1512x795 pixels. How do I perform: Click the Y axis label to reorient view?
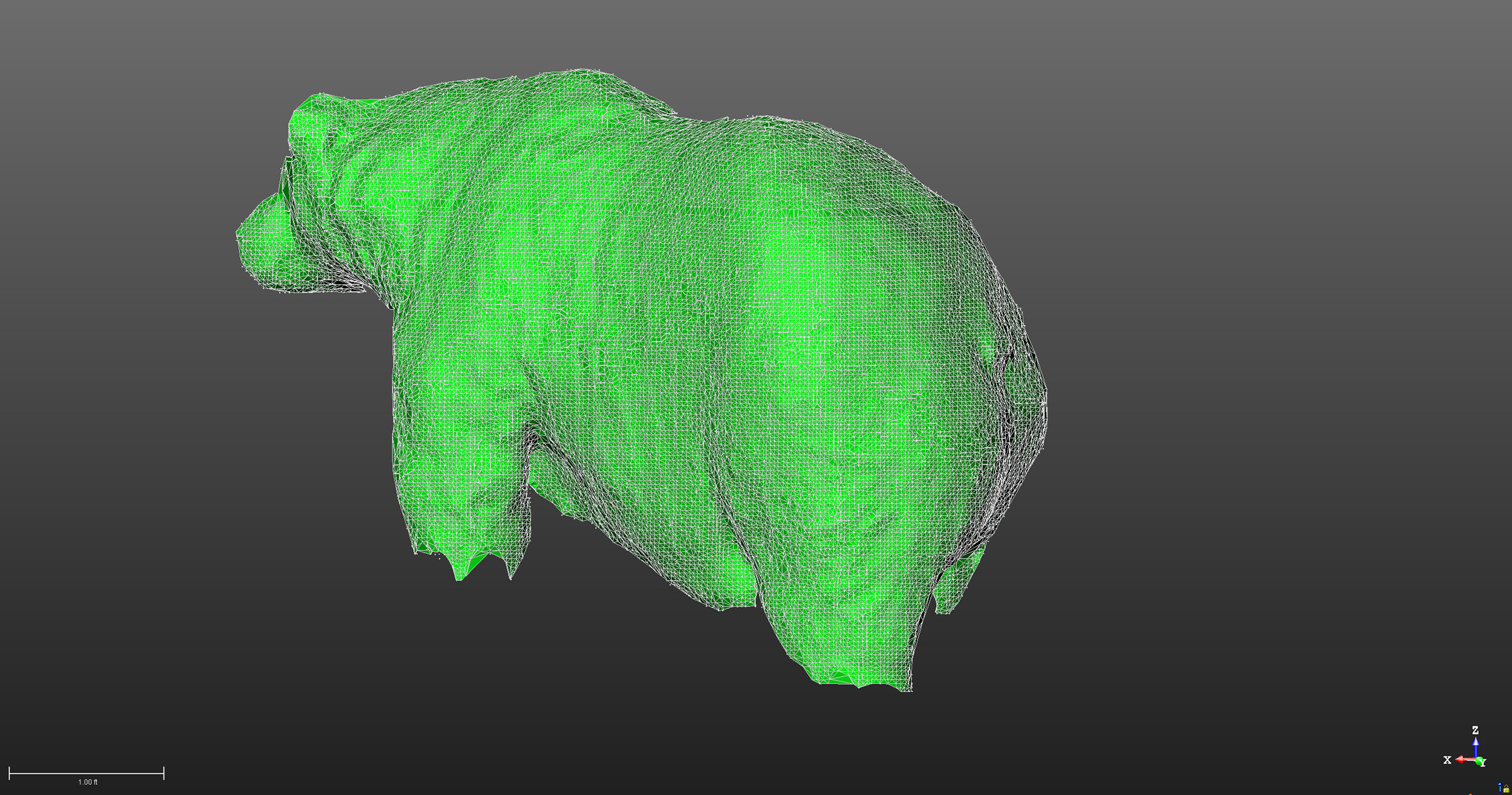click(x=1483, y=762)
